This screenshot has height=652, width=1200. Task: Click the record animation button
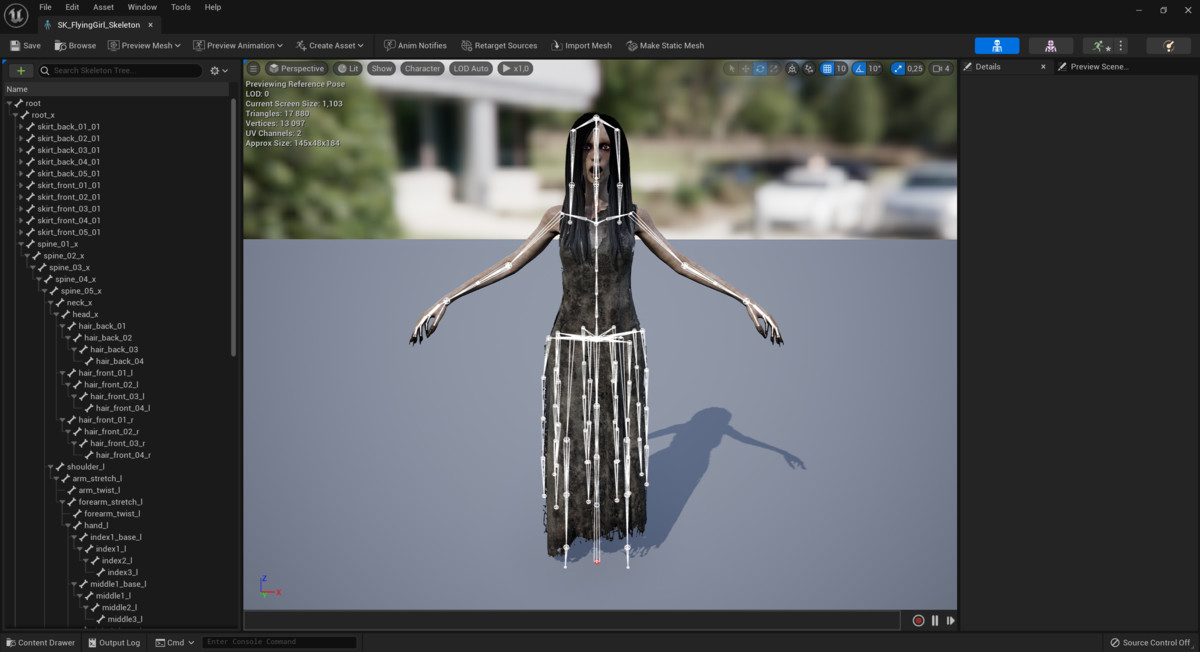click(x=918, y=621)
